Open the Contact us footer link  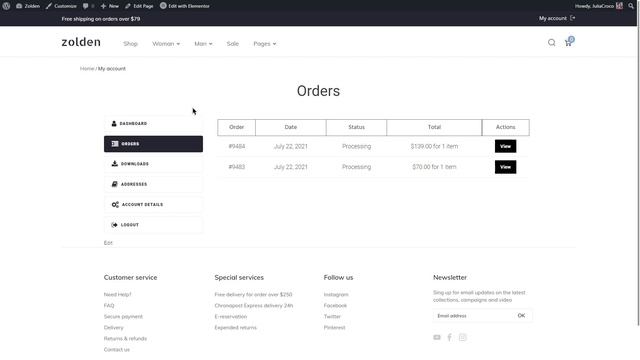tap(117, 349)
